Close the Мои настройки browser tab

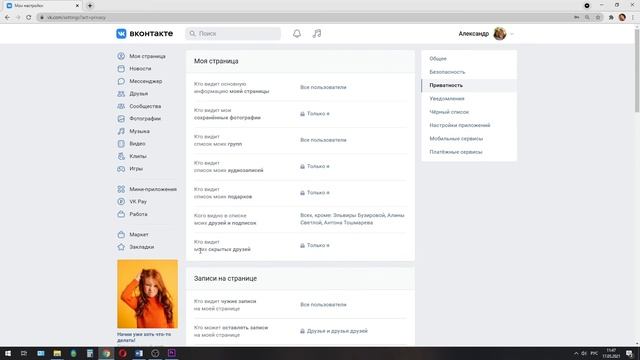(x=77, y=6)
